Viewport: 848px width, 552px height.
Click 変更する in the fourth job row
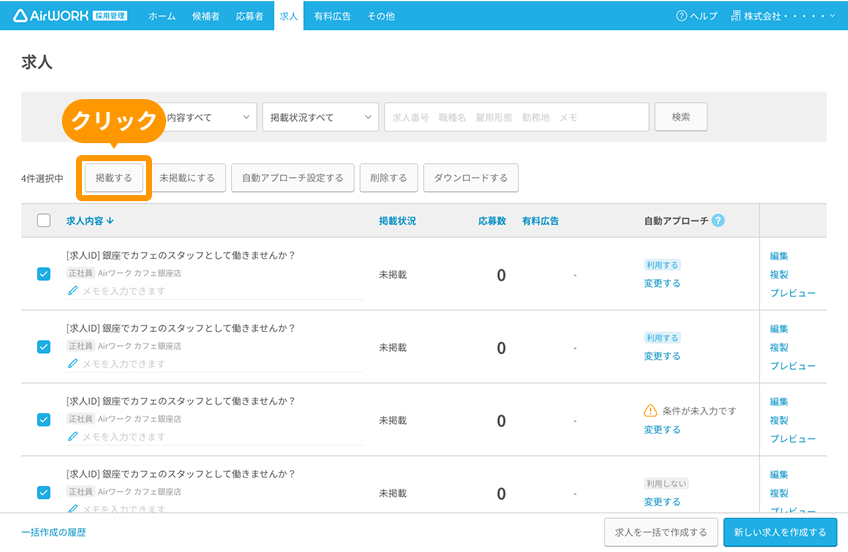tap(662, 502)
